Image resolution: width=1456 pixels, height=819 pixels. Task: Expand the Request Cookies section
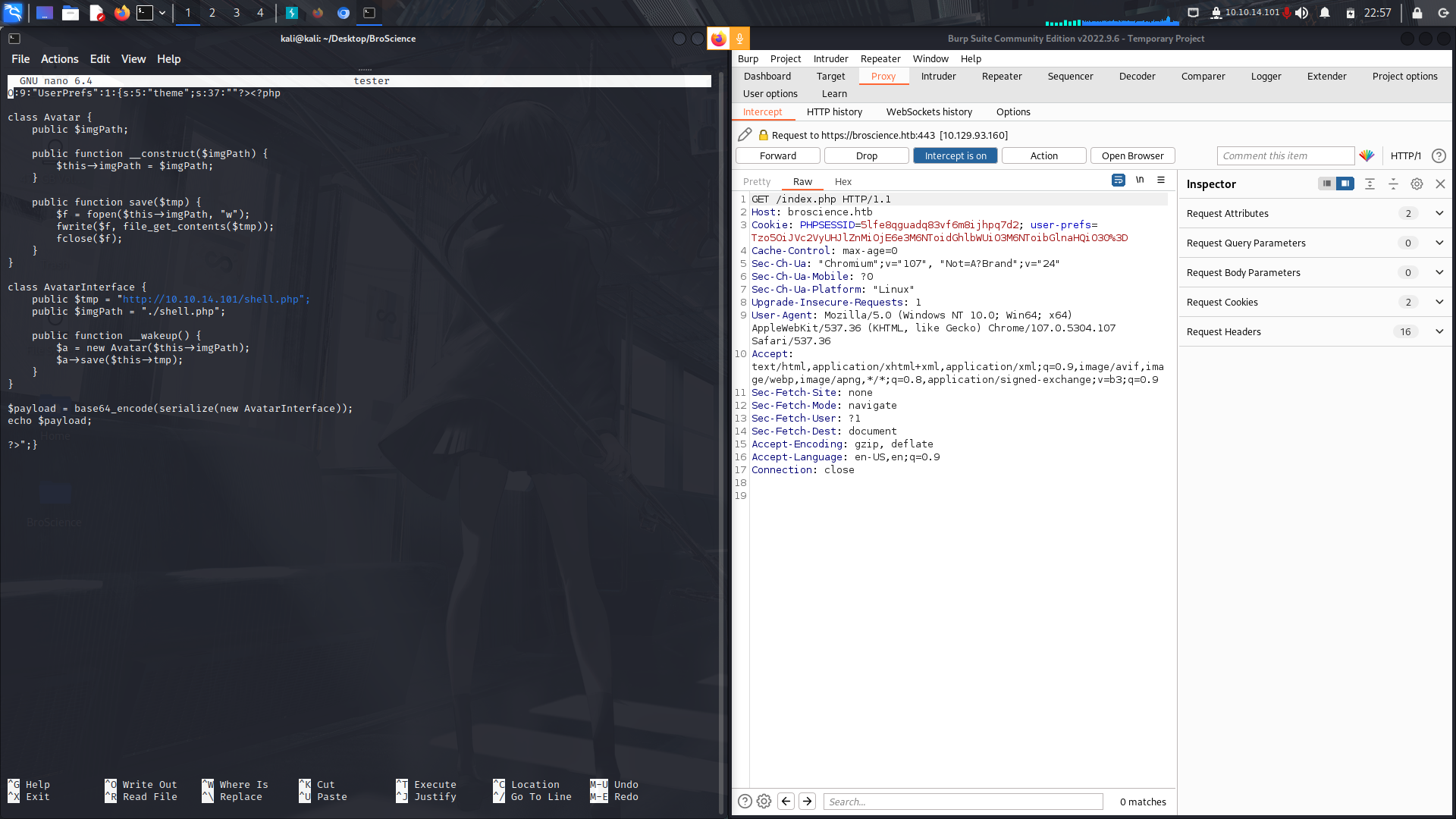click(1439, 302)
